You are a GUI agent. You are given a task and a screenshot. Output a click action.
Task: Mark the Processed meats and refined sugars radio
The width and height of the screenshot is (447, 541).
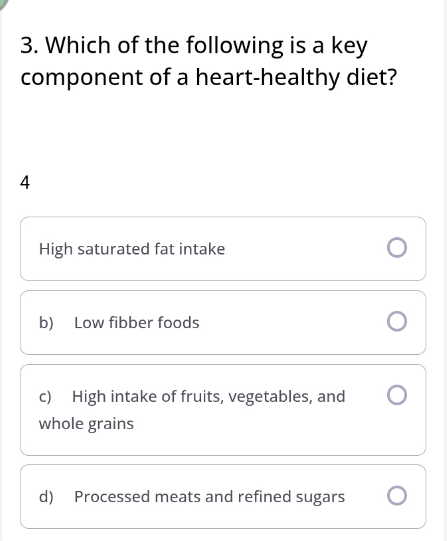click(x=397, y=496)
